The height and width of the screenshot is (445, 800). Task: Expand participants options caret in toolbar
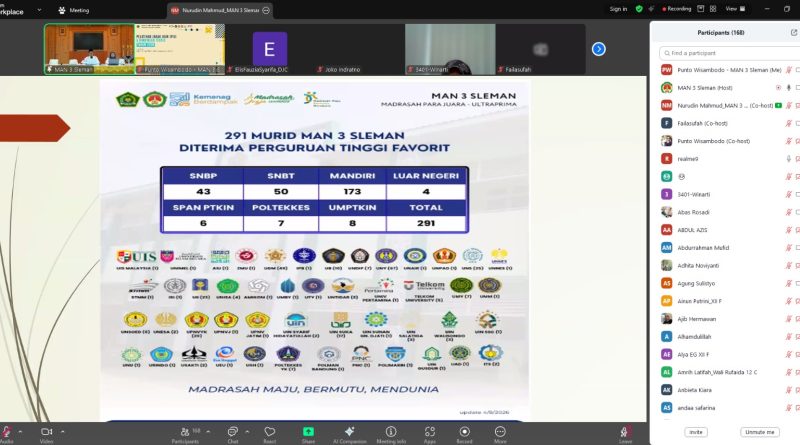208,432
